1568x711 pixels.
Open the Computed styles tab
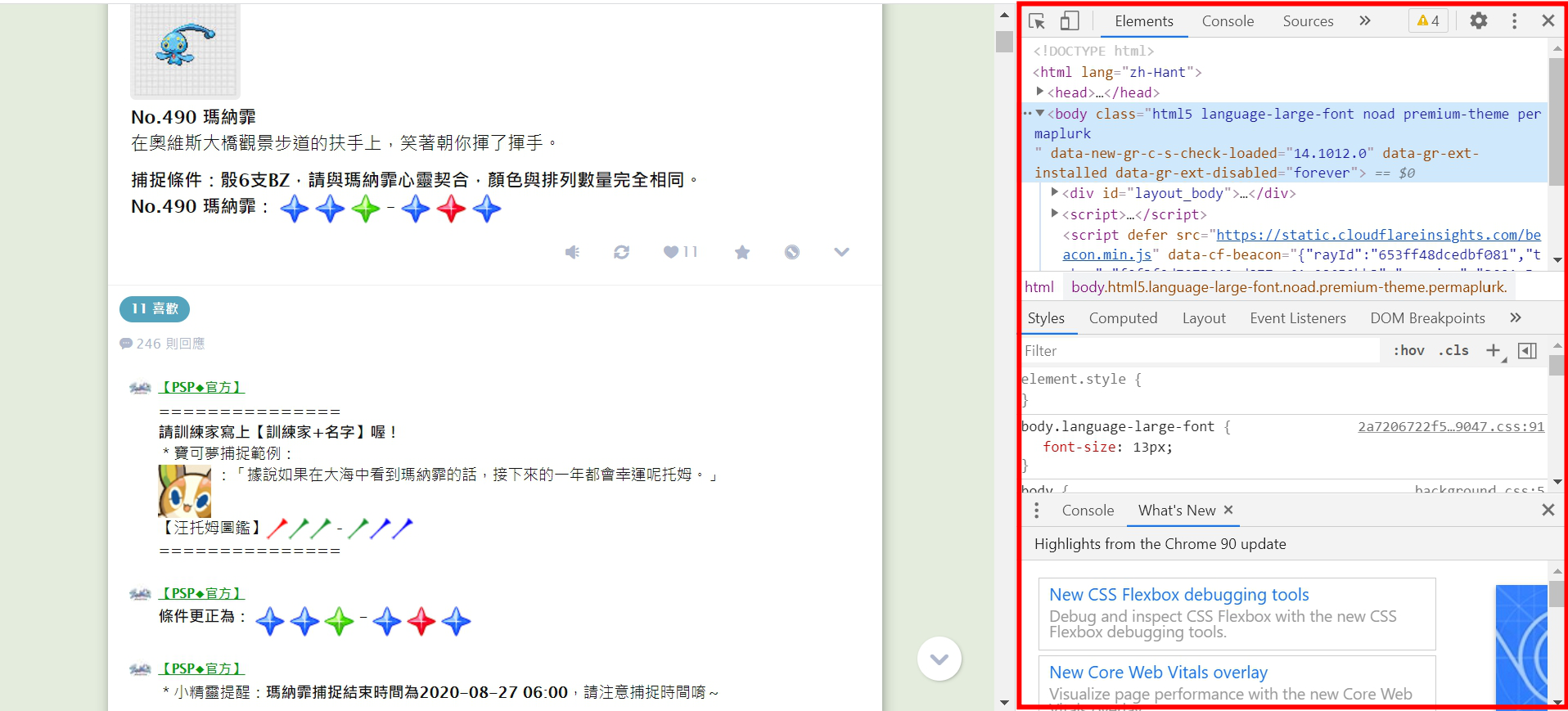click(x=1123, y=318)
